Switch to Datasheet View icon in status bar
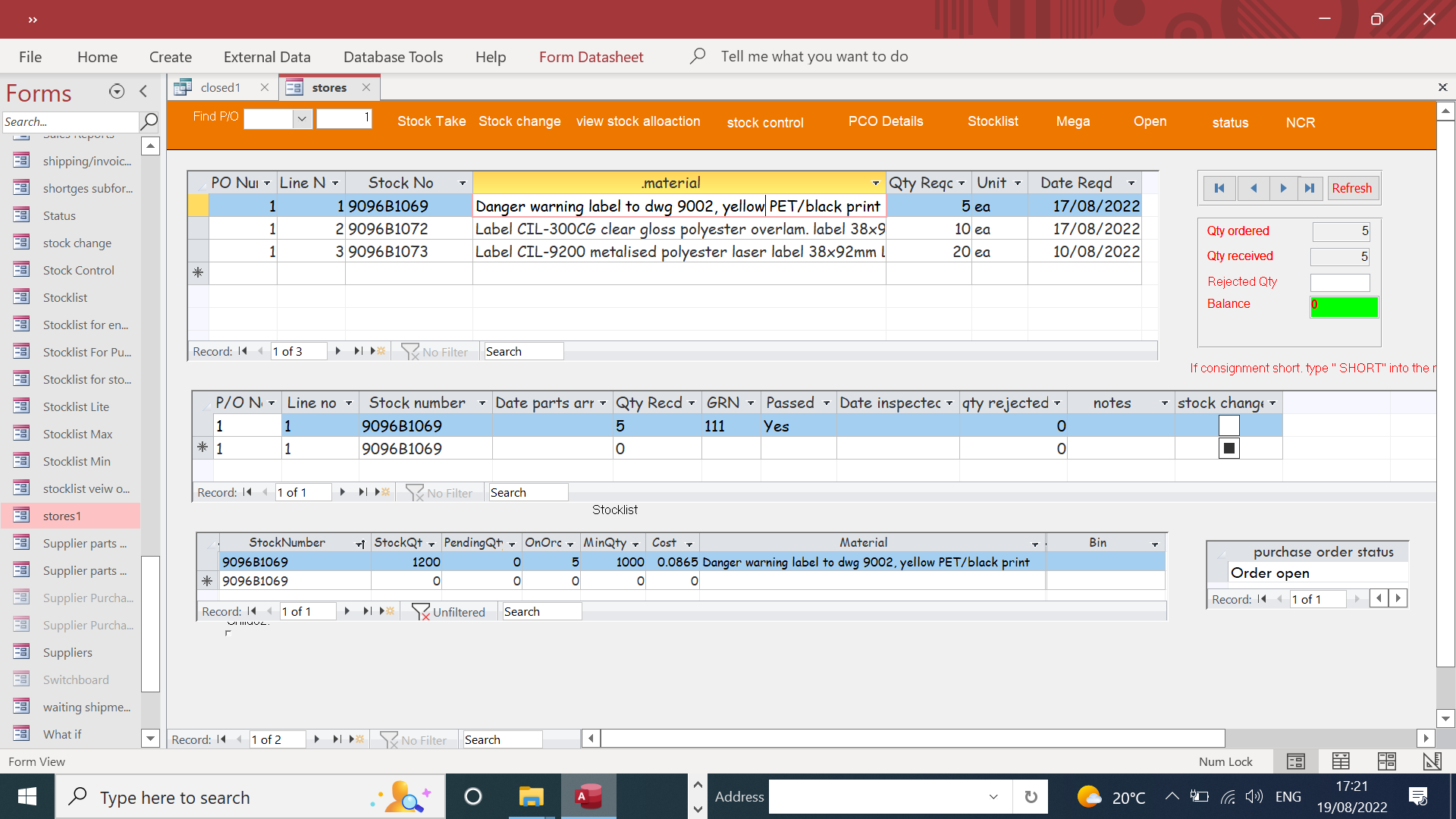The image size is (1456, 819). point(1341,761)
